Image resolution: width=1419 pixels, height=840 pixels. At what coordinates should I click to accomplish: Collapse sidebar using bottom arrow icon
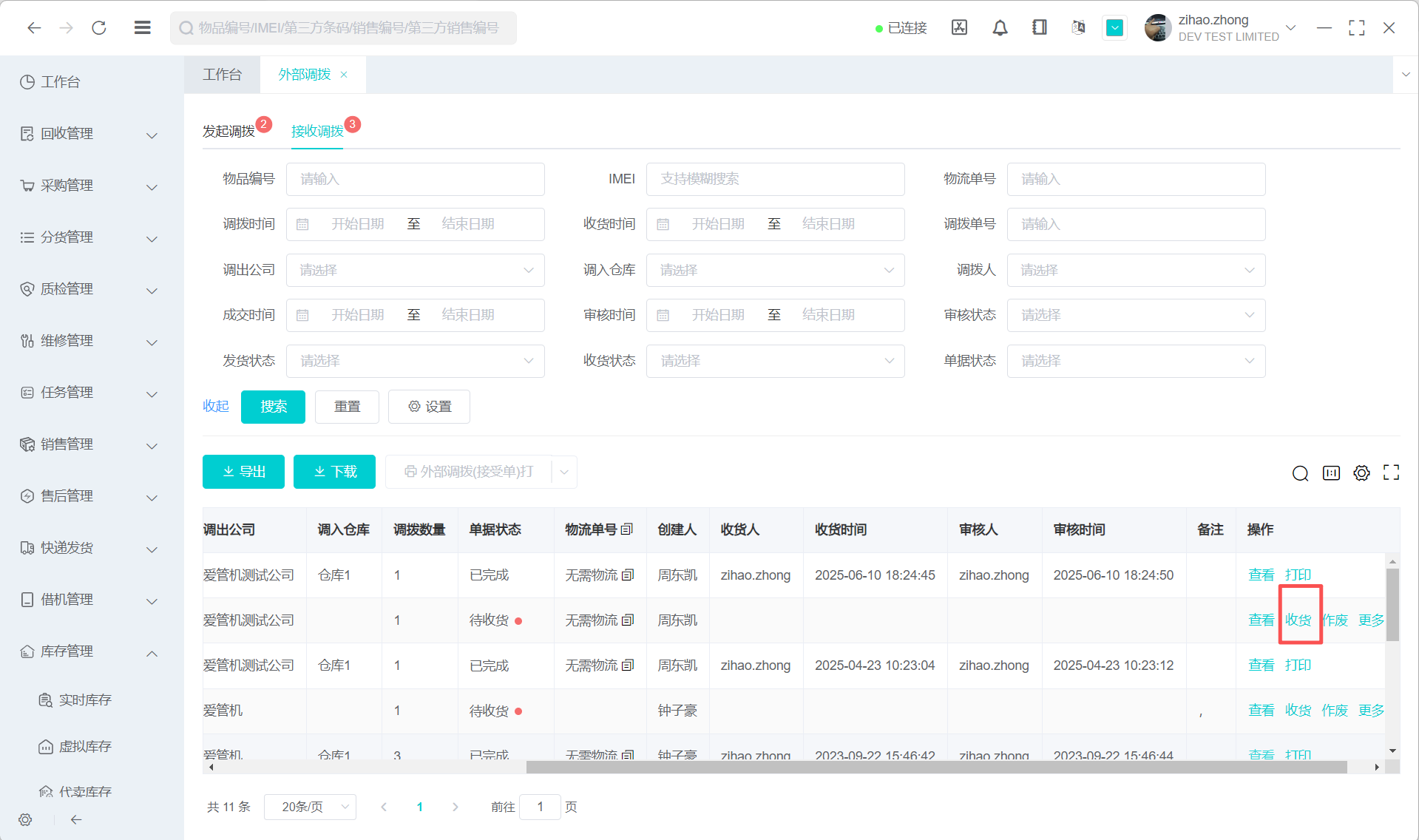click(x=76, y=819)
